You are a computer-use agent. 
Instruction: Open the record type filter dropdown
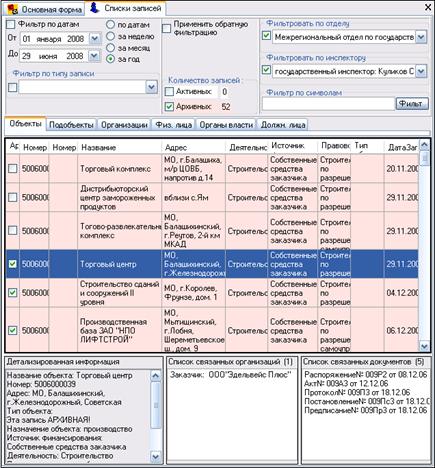pos(151,87)
